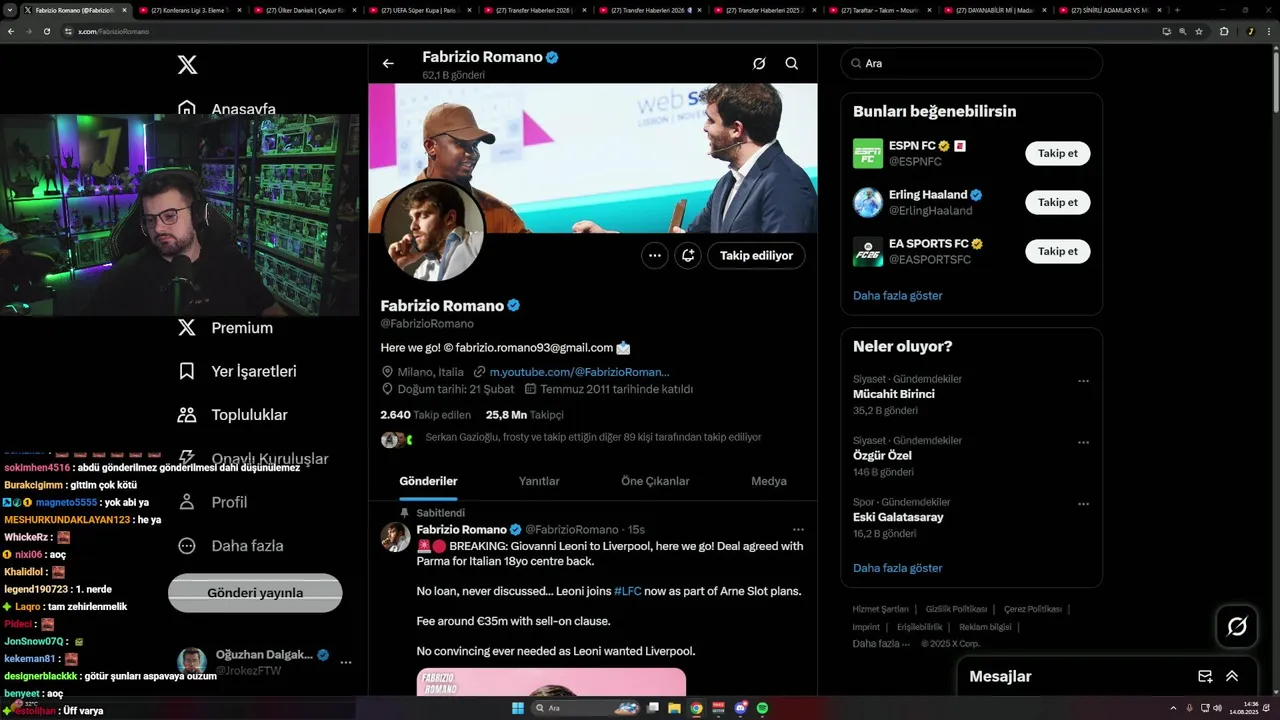Open Chrome from the taskbar

tap(696, 708)
